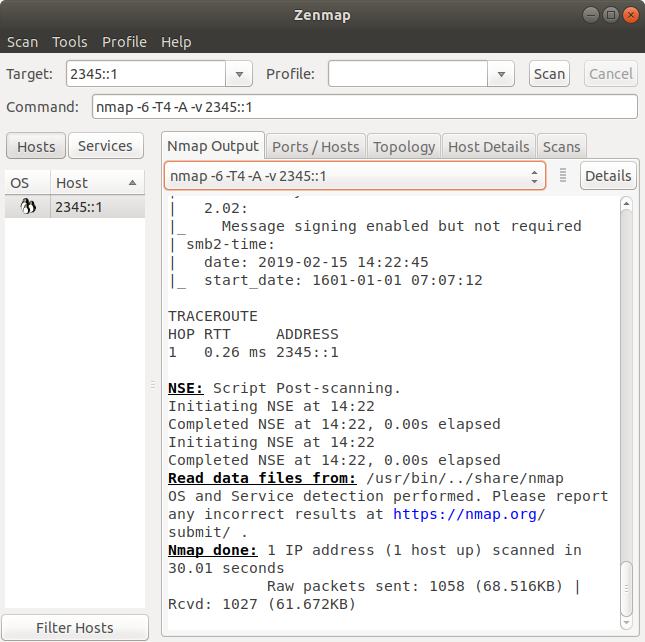Click the pane resize grip beside the scan dropdown
Screen dimensions: 645x642
563,176
